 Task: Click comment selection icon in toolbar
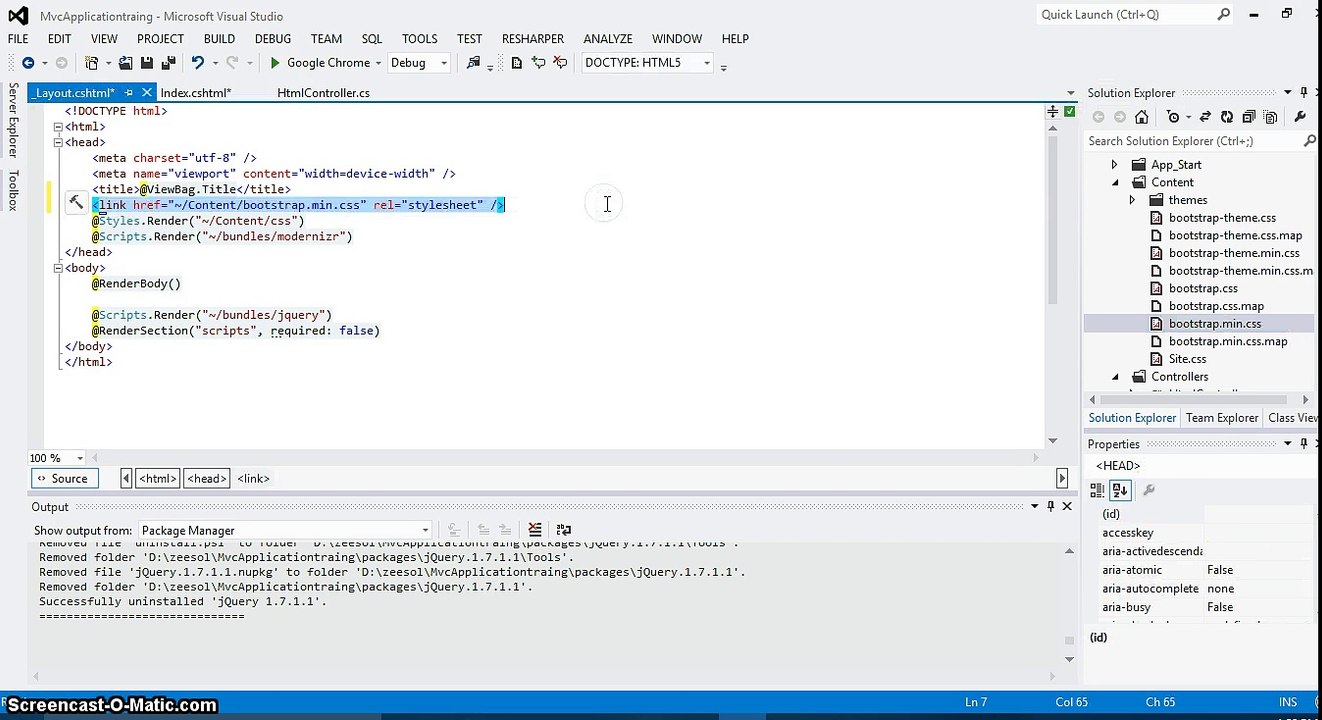tap(538, 63)
